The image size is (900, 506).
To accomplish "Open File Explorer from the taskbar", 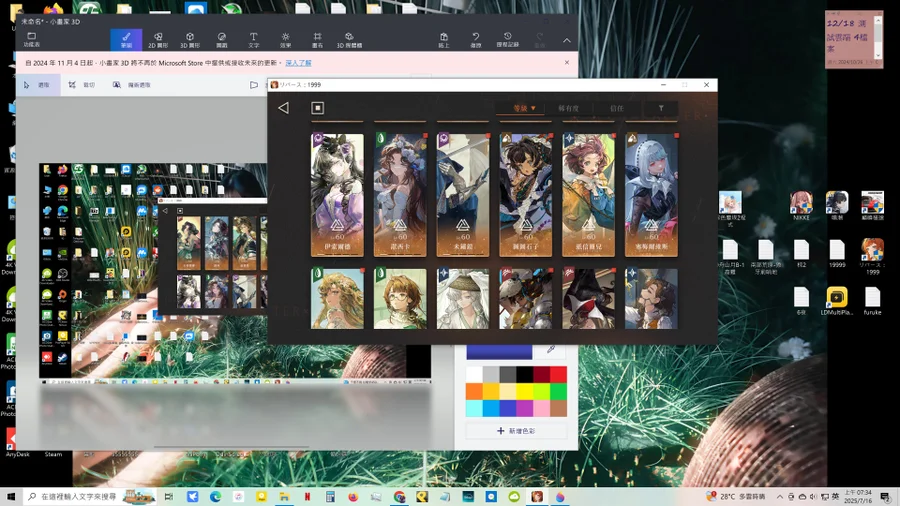I will pos(284,497).
